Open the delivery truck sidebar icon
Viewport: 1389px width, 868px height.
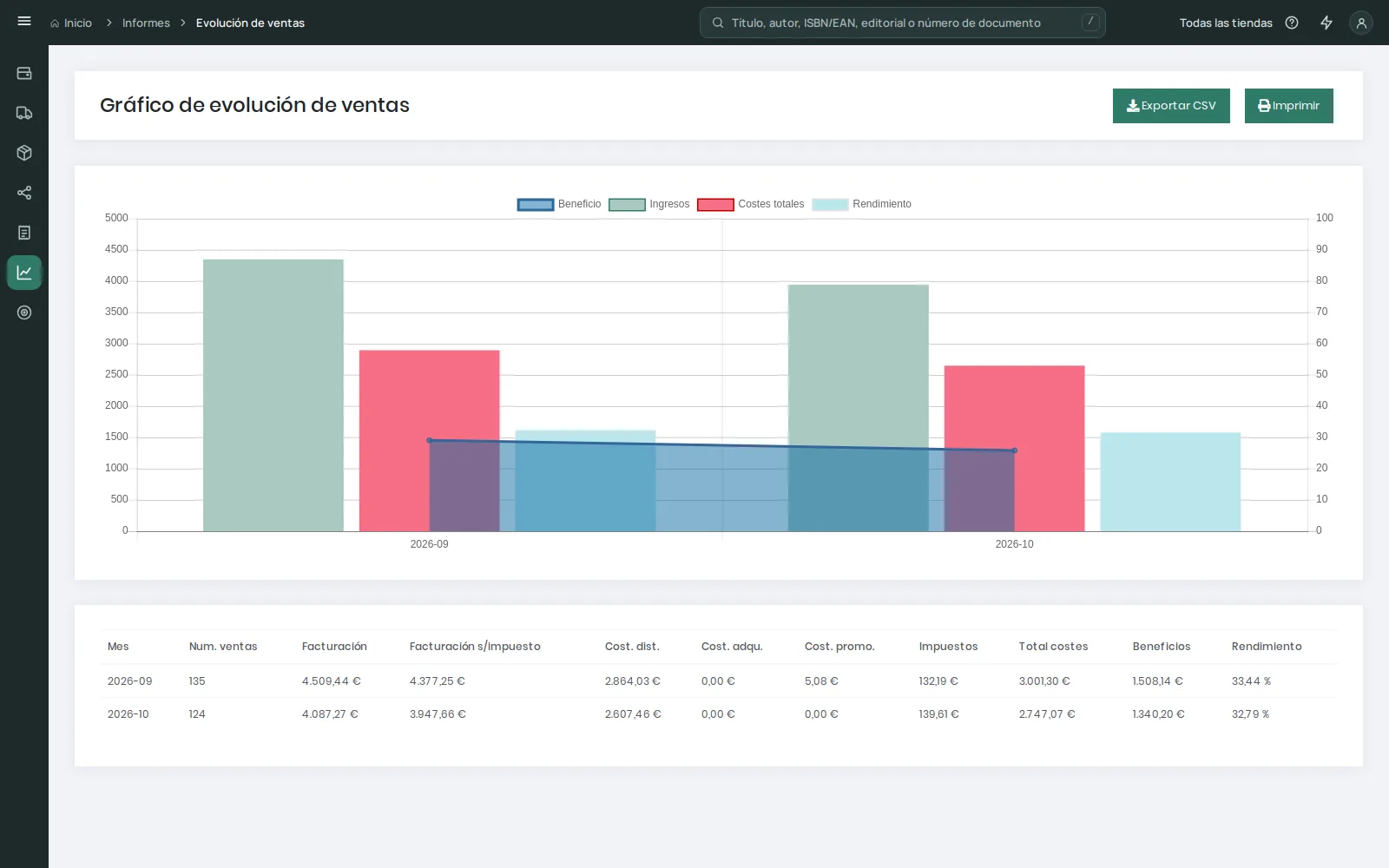pos(24,113)
